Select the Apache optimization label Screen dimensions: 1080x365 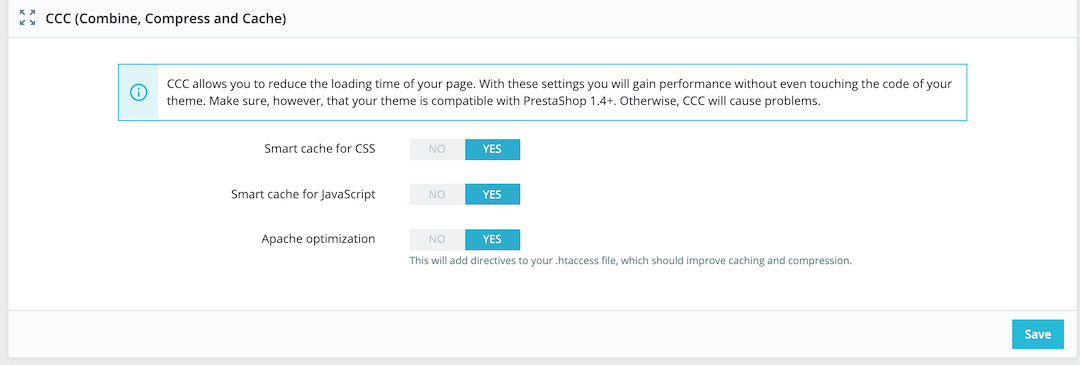[x=318, y=239]
